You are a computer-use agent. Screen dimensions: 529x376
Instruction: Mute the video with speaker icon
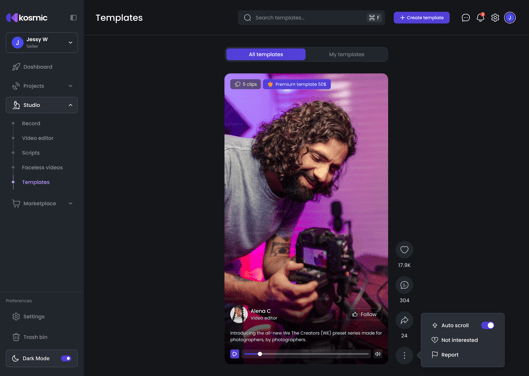(x=378, y=354)
